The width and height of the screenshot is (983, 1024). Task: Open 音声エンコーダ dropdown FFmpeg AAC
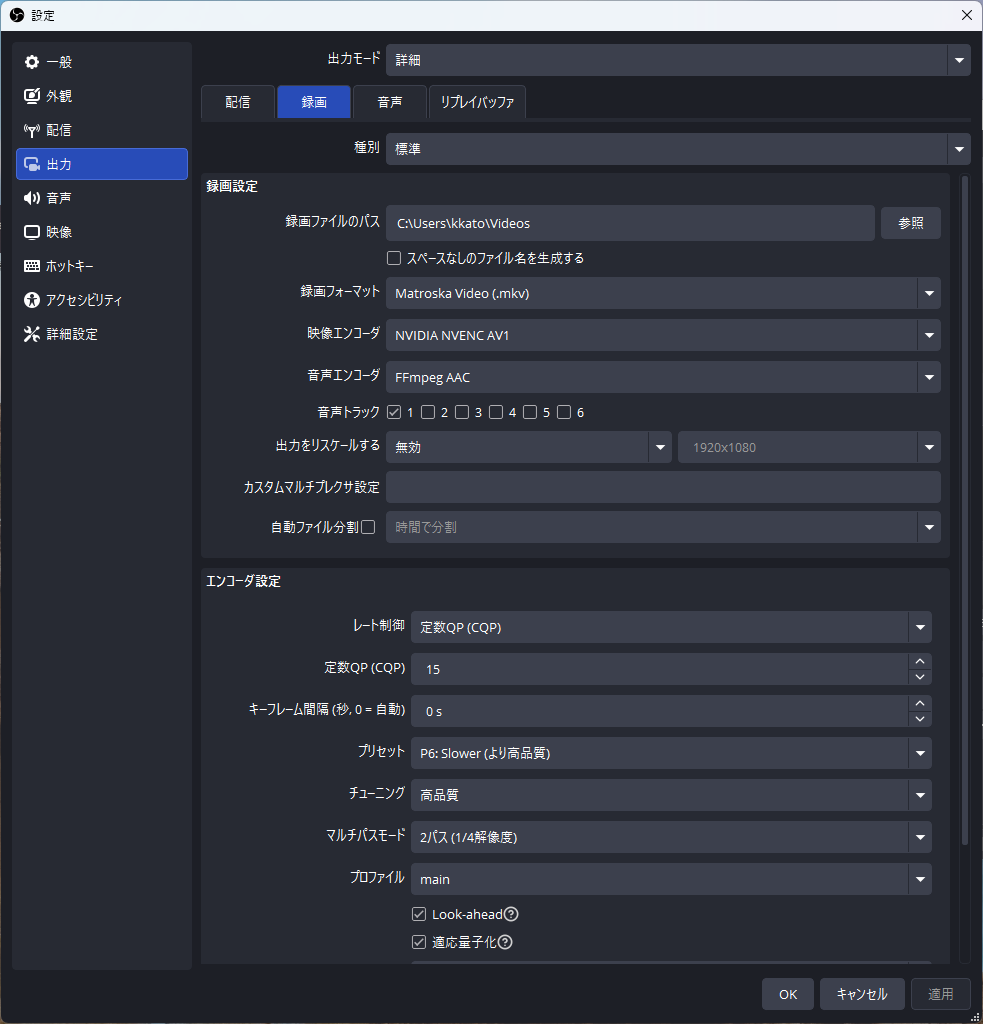[663, 377]
